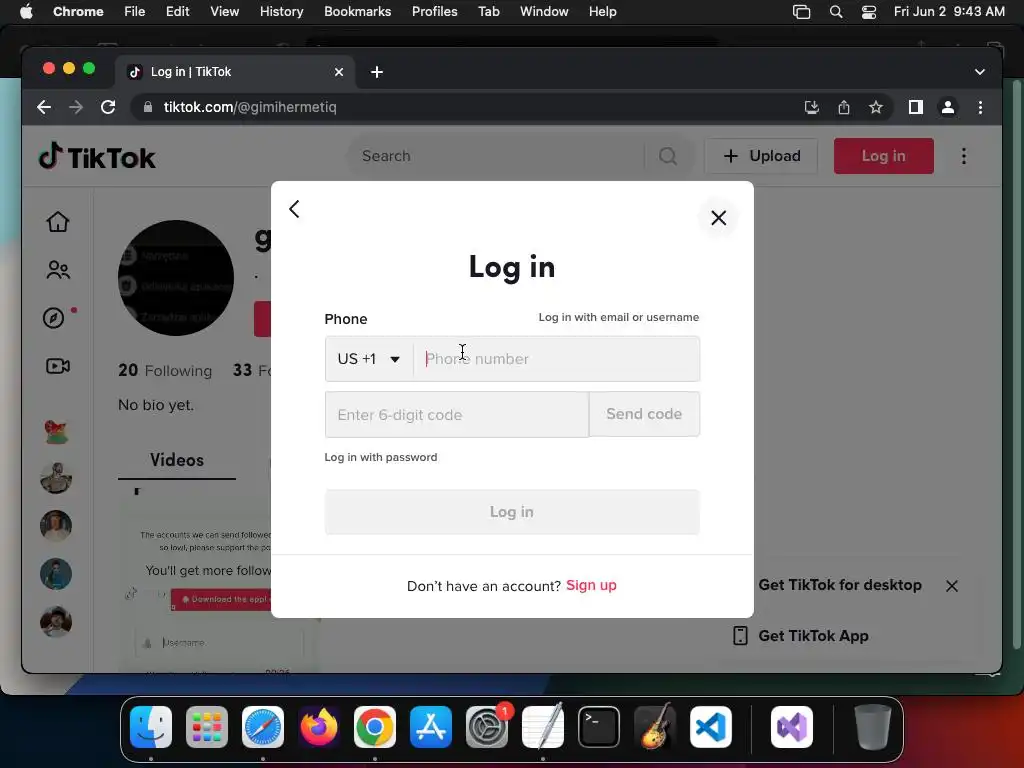1024x768 pixels.
Task: Choose Log in with password
Action: (x=381, y=457)
